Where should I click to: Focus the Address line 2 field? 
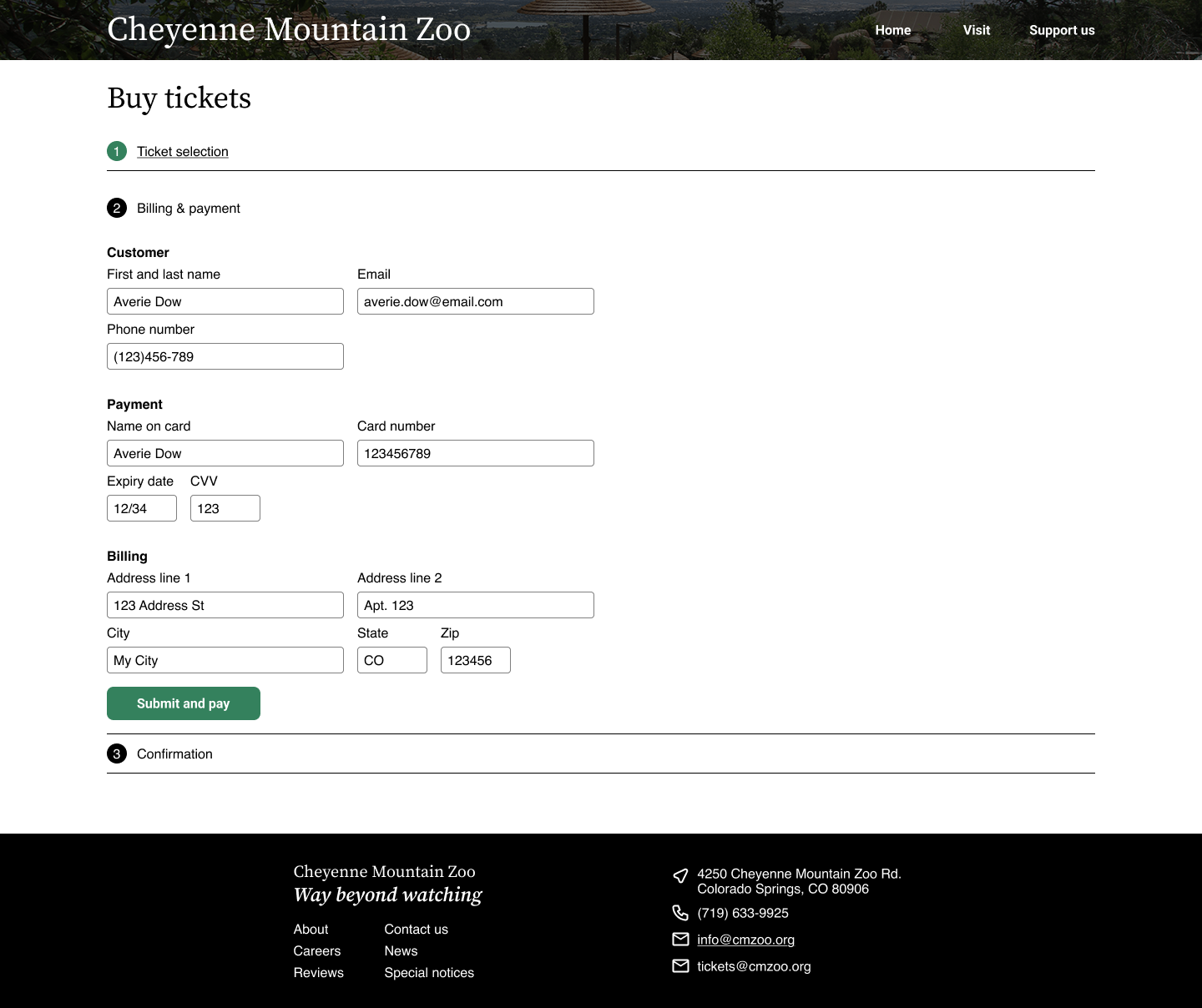click(x=476, y=605)
